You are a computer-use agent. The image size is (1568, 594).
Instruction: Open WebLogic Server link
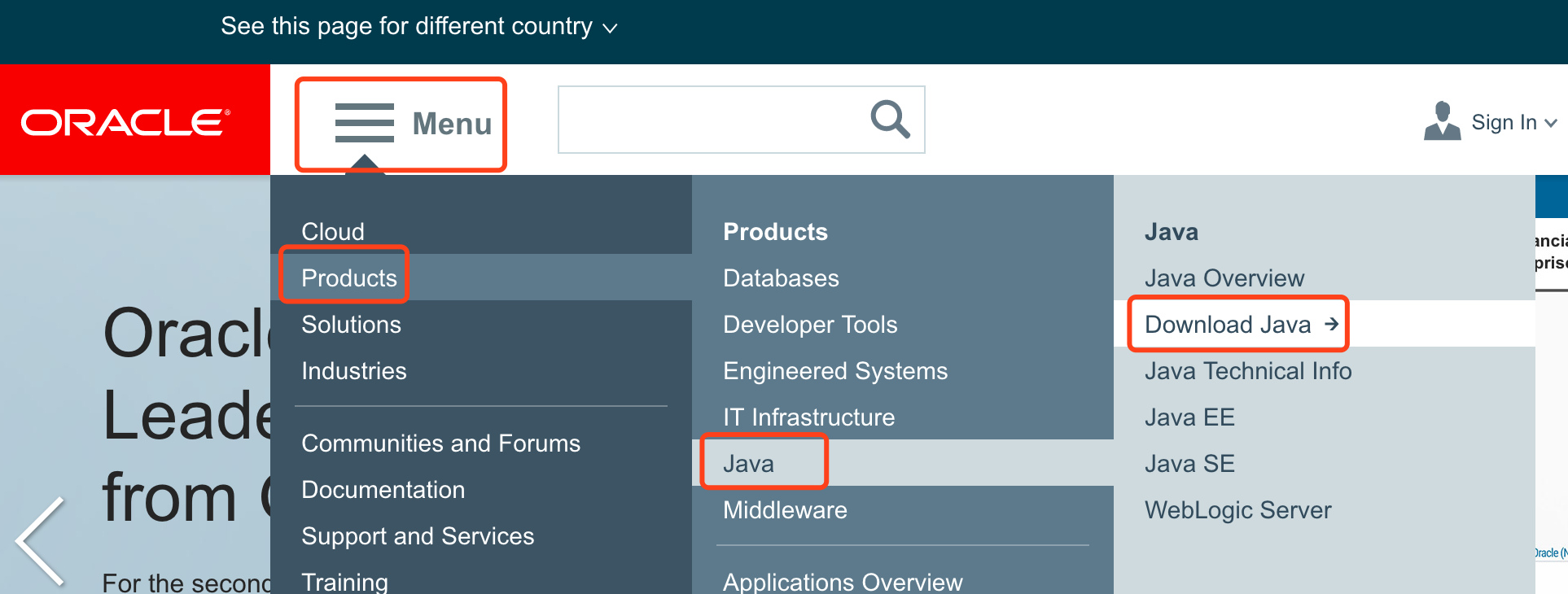coord(1237,510)
